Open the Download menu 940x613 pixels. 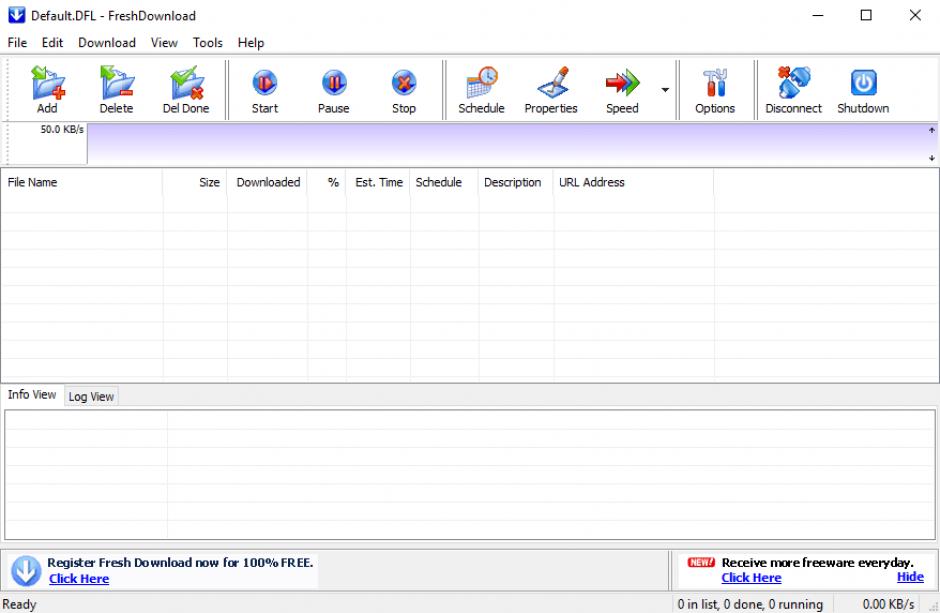pyautogui.click(x=107, y=43)
